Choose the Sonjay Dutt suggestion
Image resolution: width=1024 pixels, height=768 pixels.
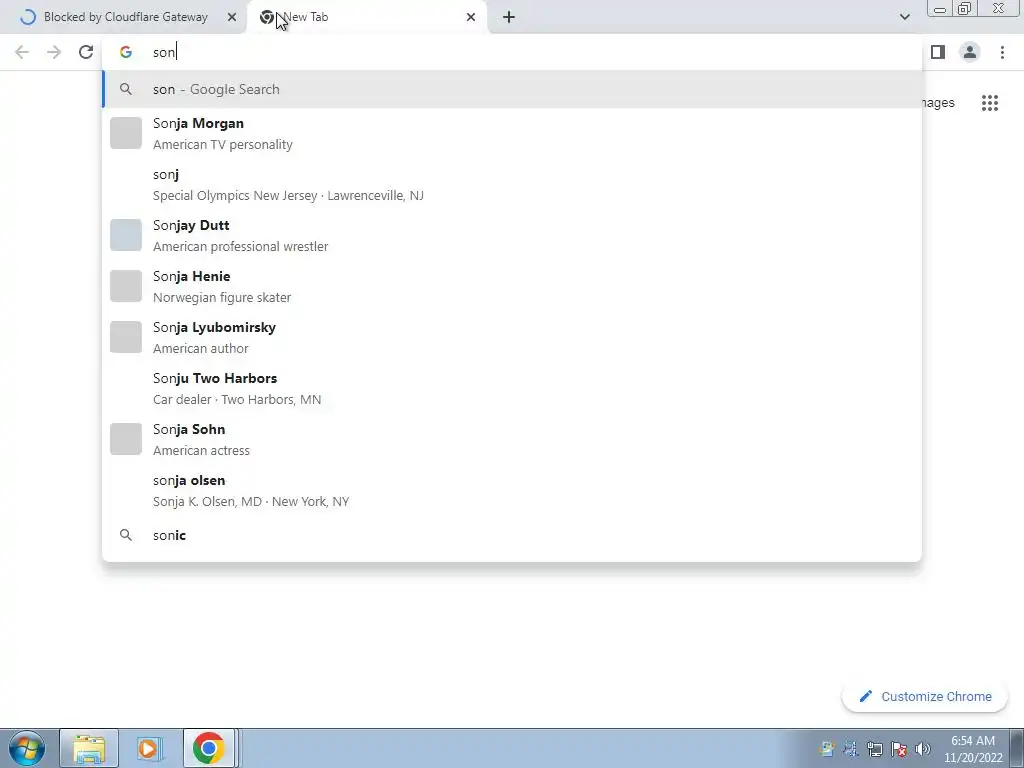[512, 235]
